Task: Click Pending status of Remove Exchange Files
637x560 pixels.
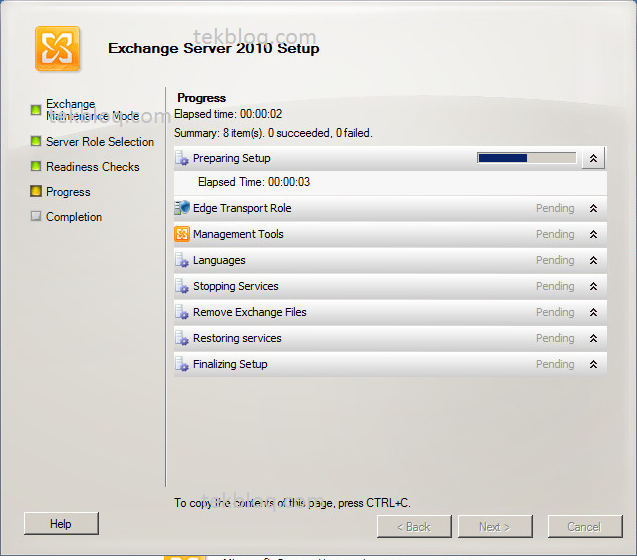Action: tap(555, 312)
